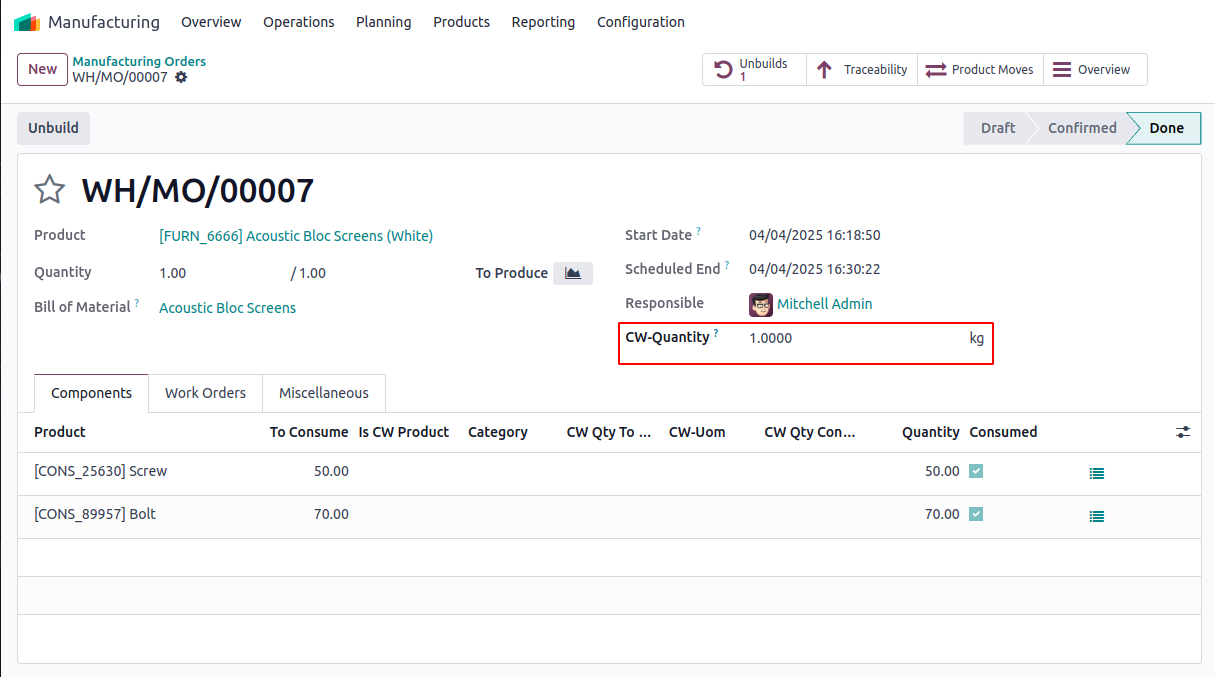The width and height of the screenshot is (1215, 677).
Task: Click the favorite star icon beside WH/MO/00007
Action: [49, 190]
